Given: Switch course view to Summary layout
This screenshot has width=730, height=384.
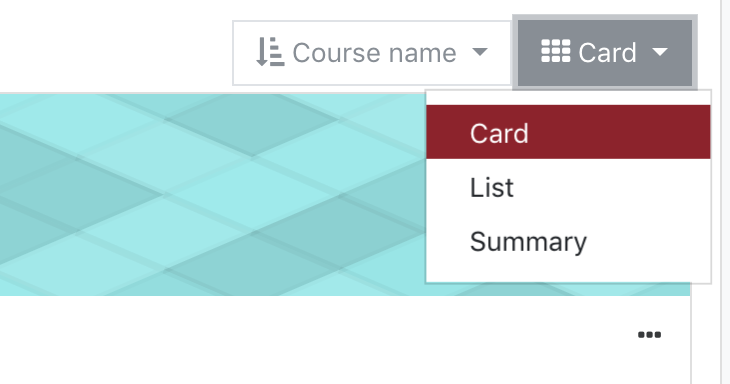Looking at the screenshot, I should click(x=568, y=242).
